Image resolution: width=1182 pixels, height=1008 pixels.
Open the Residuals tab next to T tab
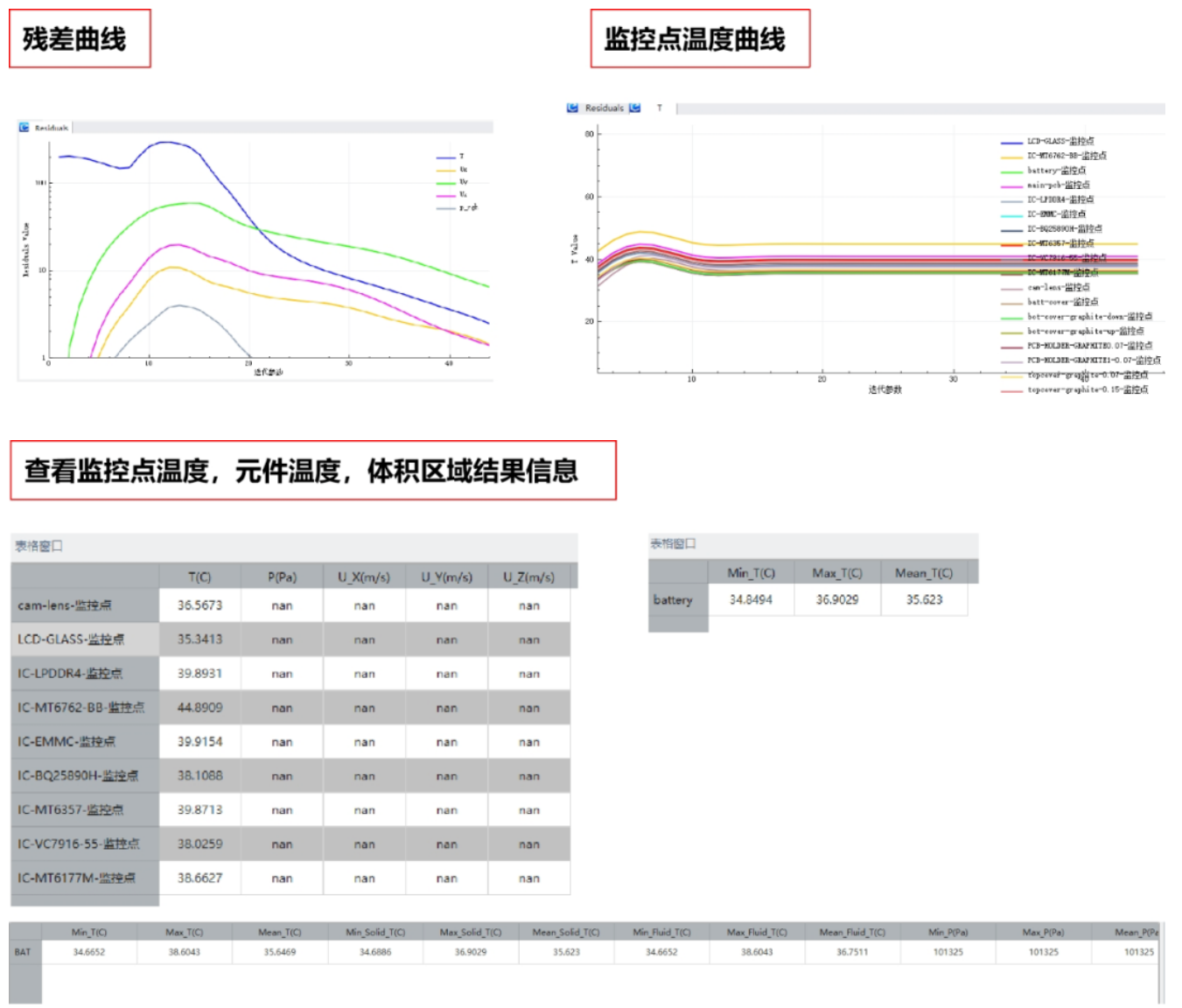[x=604, y=108]
